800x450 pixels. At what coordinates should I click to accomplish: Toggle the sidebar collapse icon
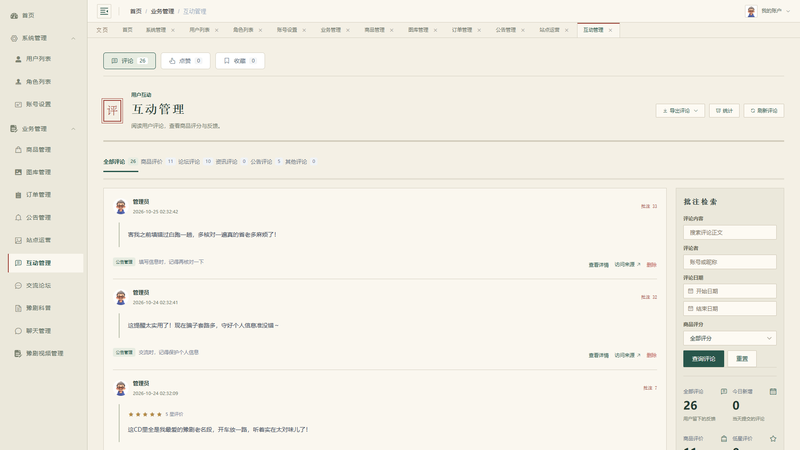[x=104, y=11]
